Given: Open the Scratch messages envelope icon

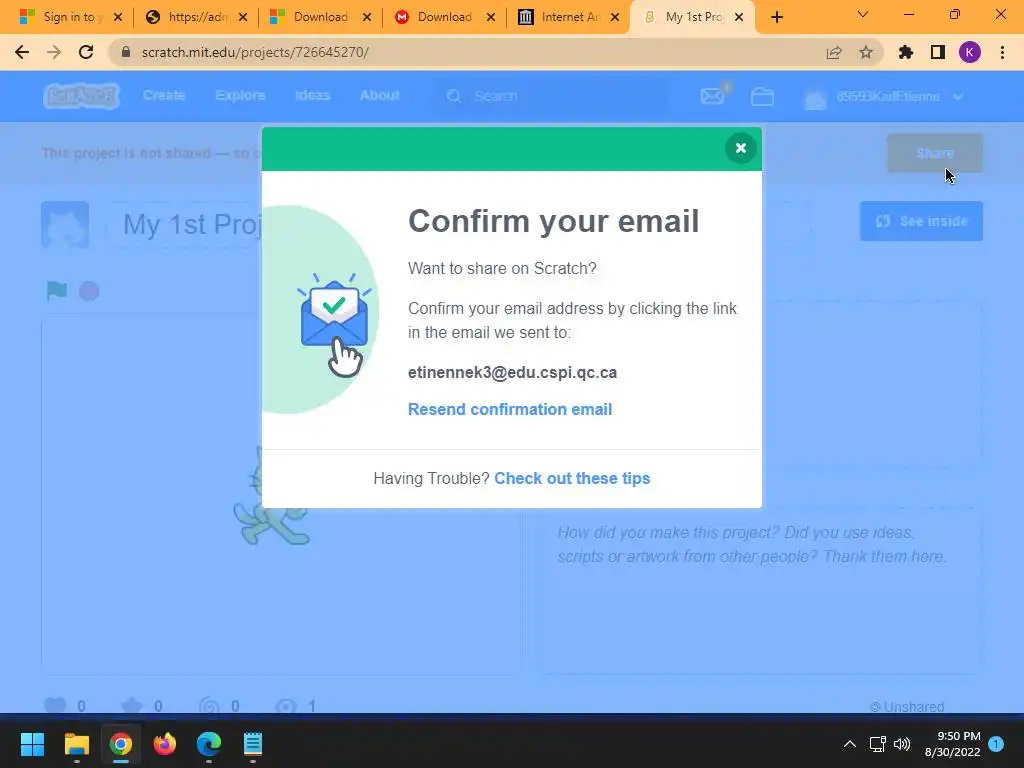Looking at the screenshot, I should point(714,95).
